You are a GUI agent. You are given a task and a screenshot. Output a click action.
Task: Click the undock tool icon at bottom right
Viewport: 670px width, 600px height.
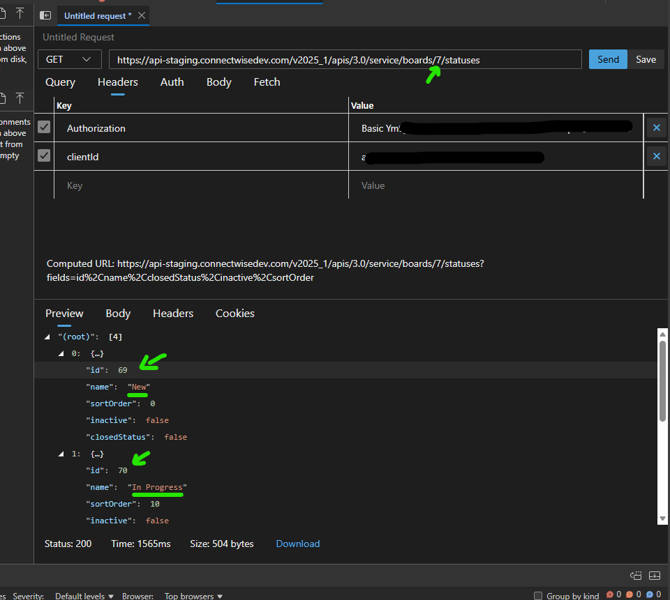point(636,576)
